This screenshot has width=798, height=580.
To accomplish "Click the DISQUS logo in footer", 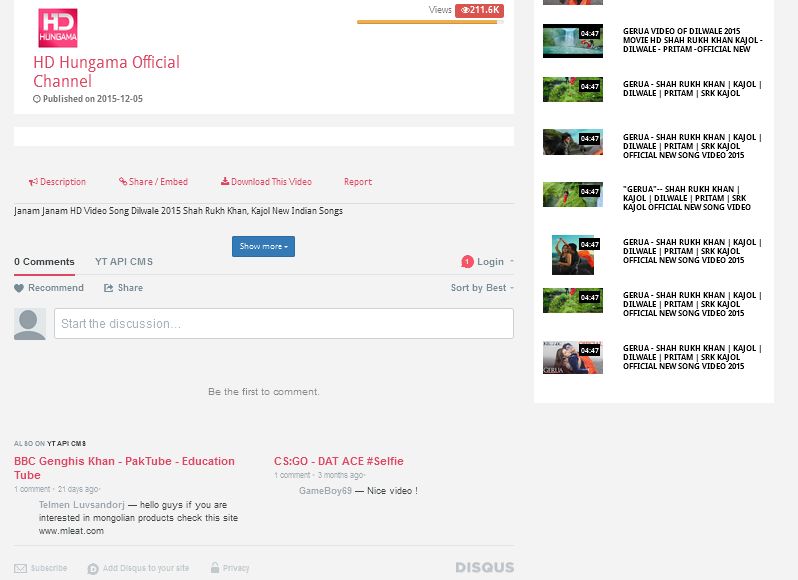I will [x=484, y=567].
